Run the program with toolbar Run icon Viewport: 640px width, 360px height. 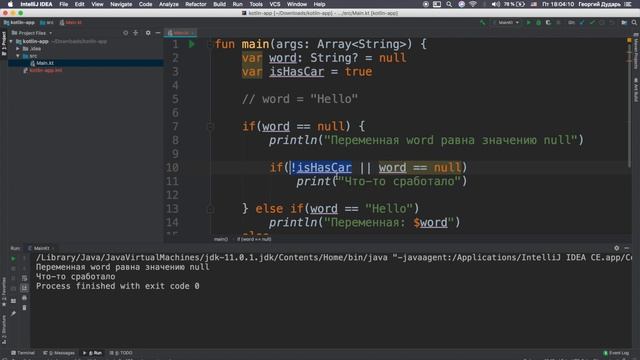click(x=529, y=22)
